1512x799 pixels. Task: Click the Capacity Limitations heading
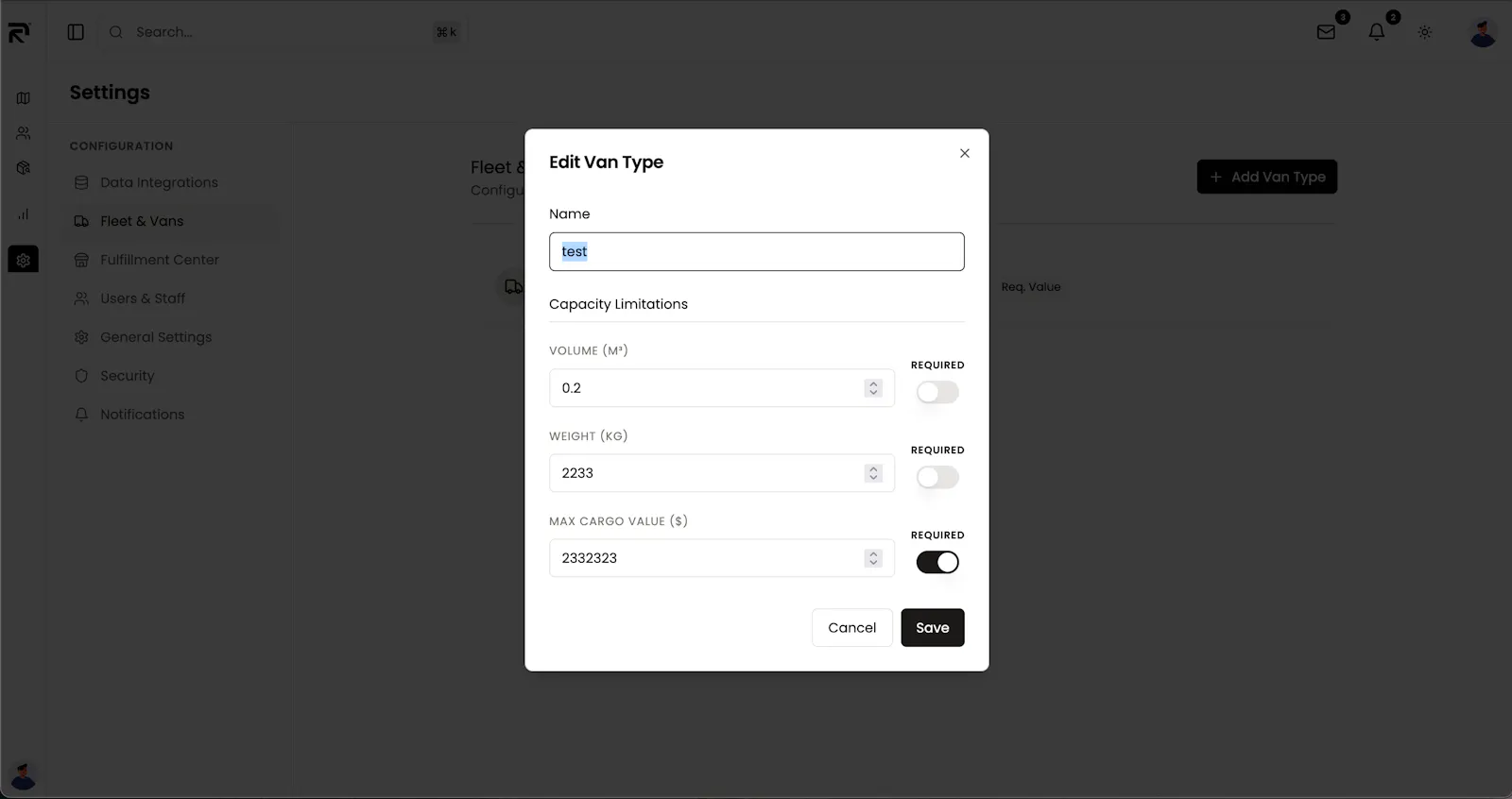click(x=618, y=304)
